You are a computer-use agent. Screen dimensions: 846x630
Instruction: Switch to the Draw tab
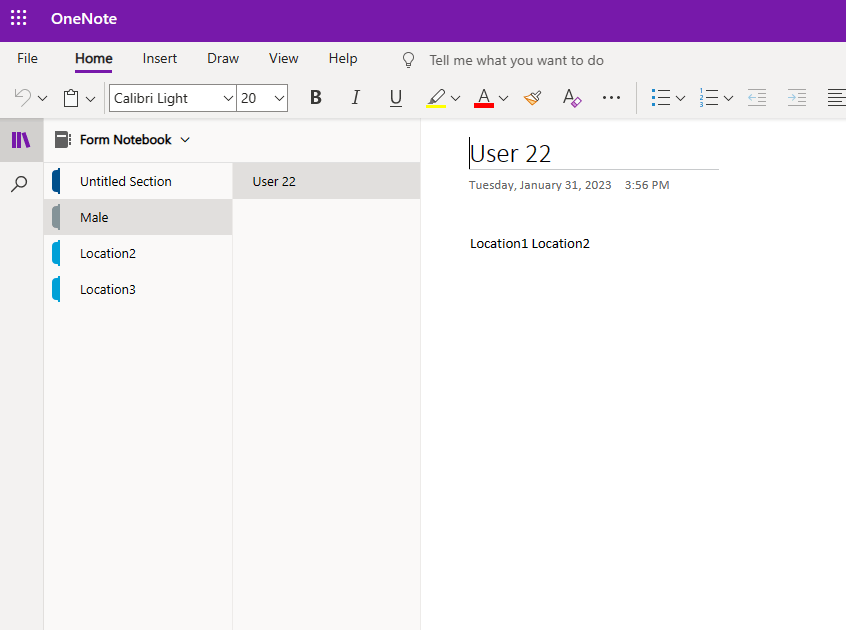point(222,58)
